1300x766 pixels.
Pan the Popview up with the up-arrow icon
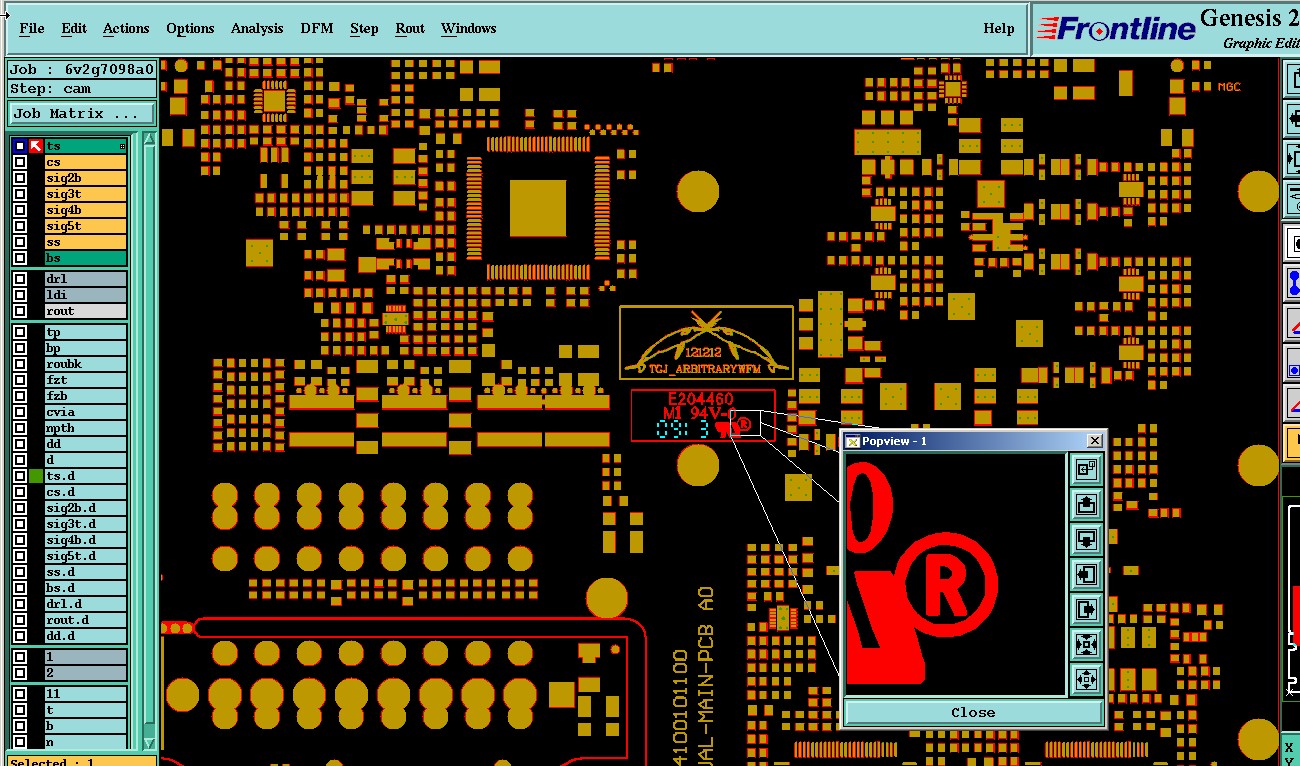pyautogui.click(x=1086, y=504)
